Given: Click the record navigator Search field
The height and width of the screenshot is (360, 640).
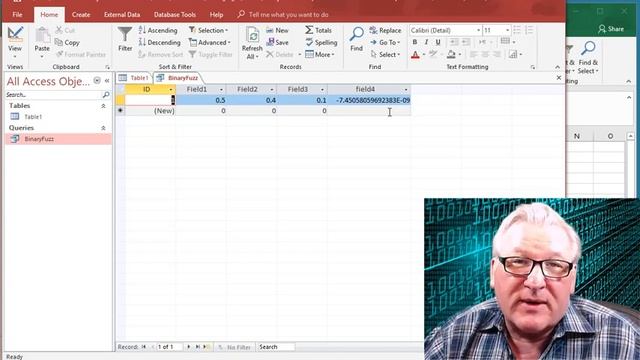Looking at the screenshot, I should pos(276,347).
